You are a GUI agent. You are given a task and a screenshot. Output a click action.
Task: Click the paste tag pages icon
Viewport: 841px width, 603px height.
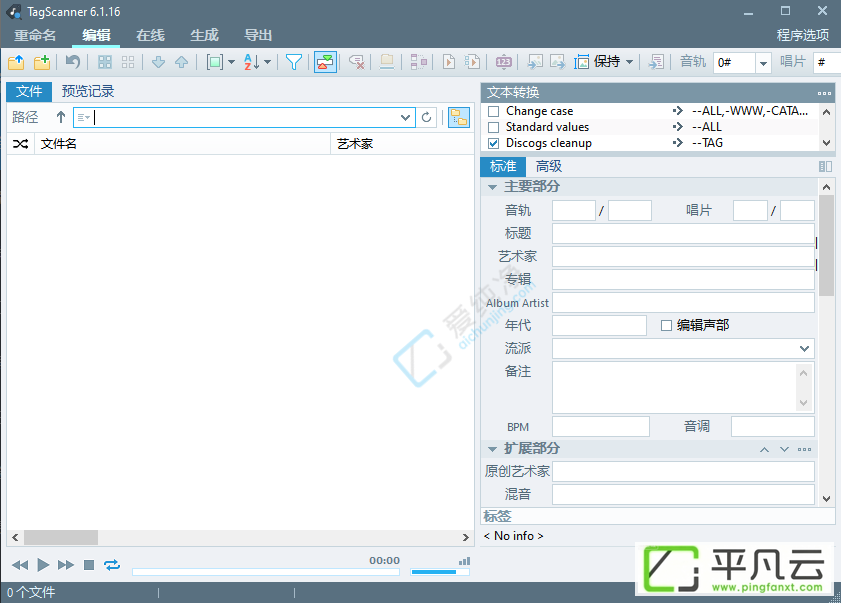472,62
